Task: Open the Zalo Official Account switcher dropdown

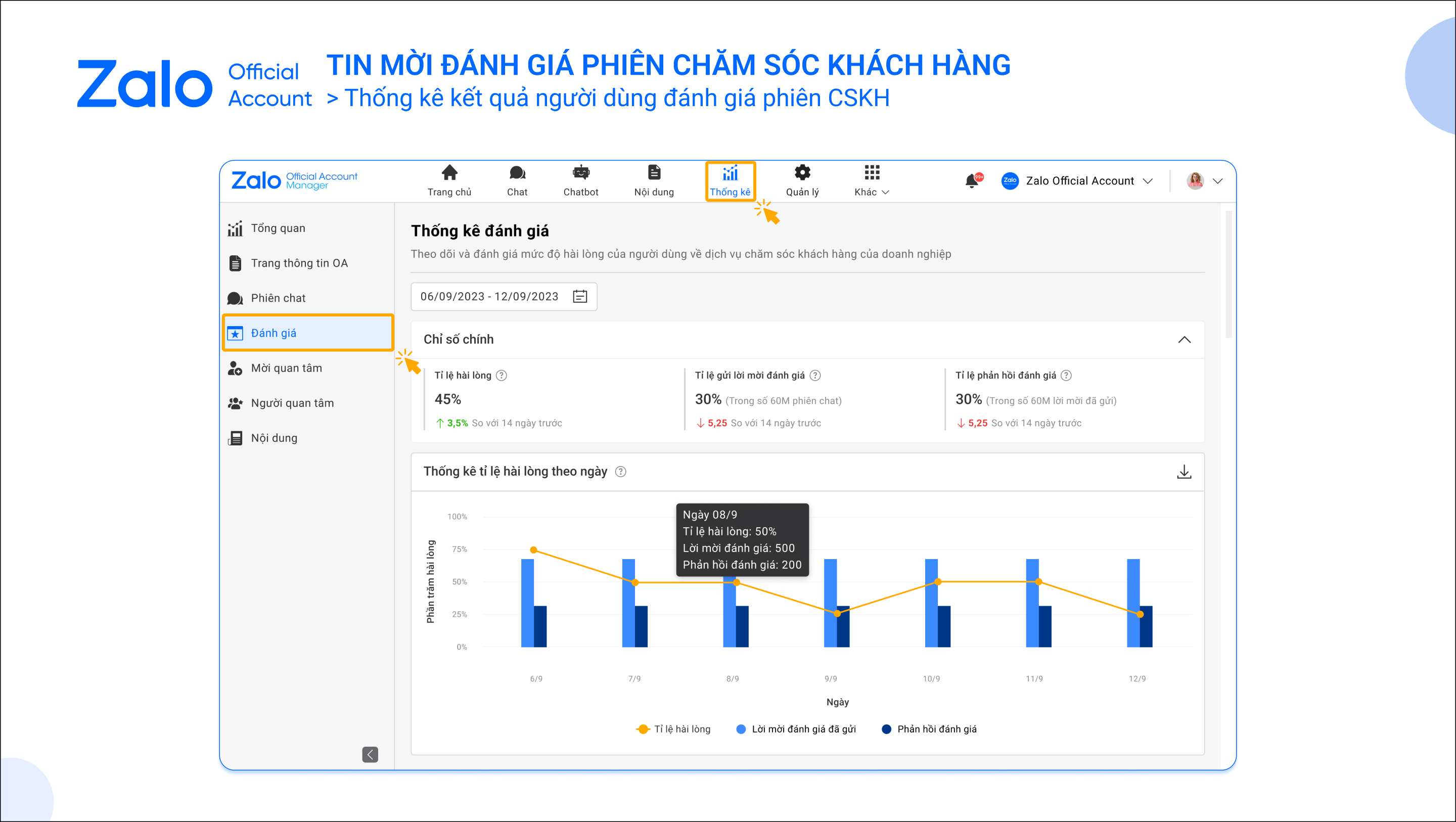Action: [x=1077, y=181]
